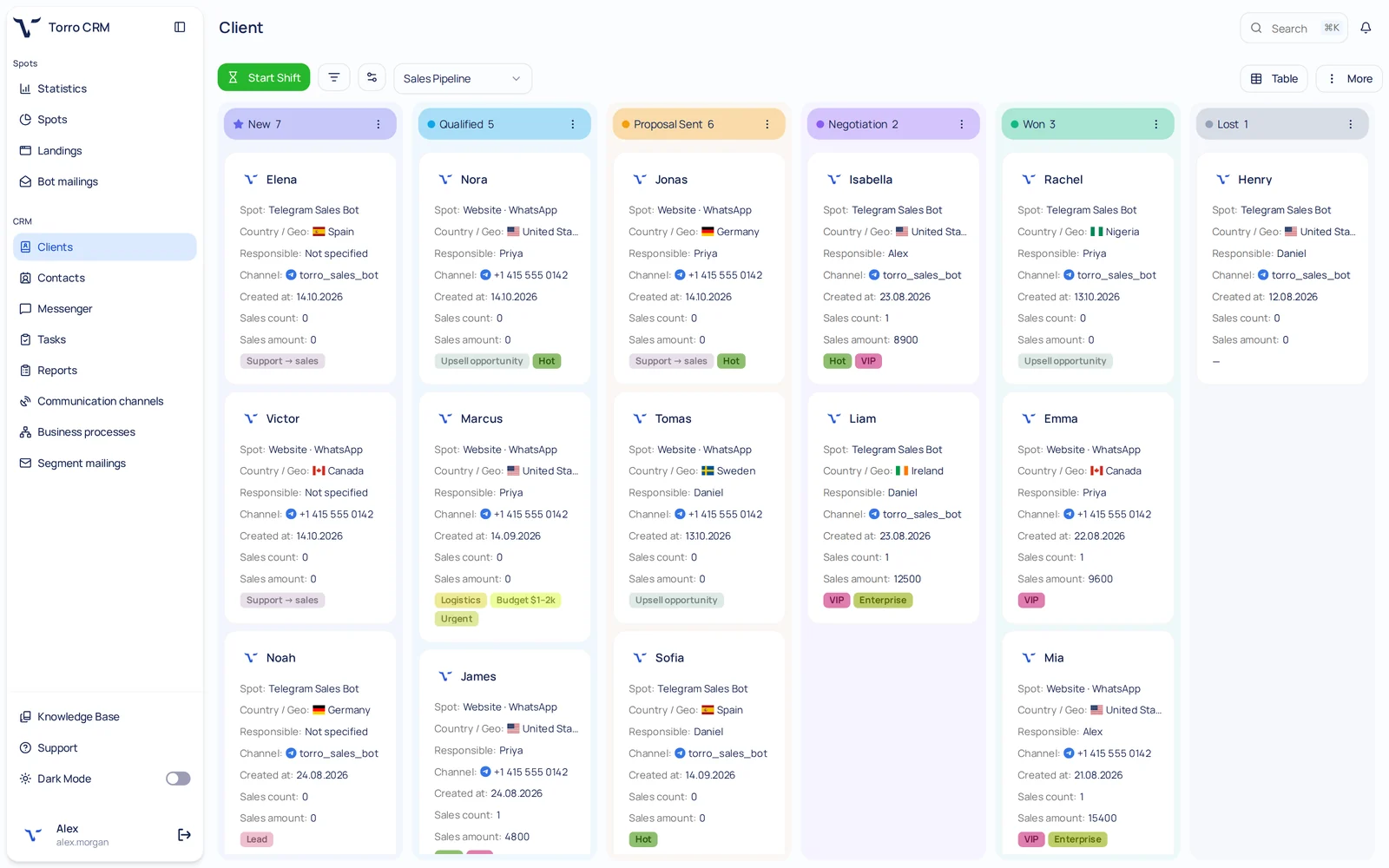This screenshot has width=1389, height=868.
Task: Open Communication channels
Action: point(104,401)
